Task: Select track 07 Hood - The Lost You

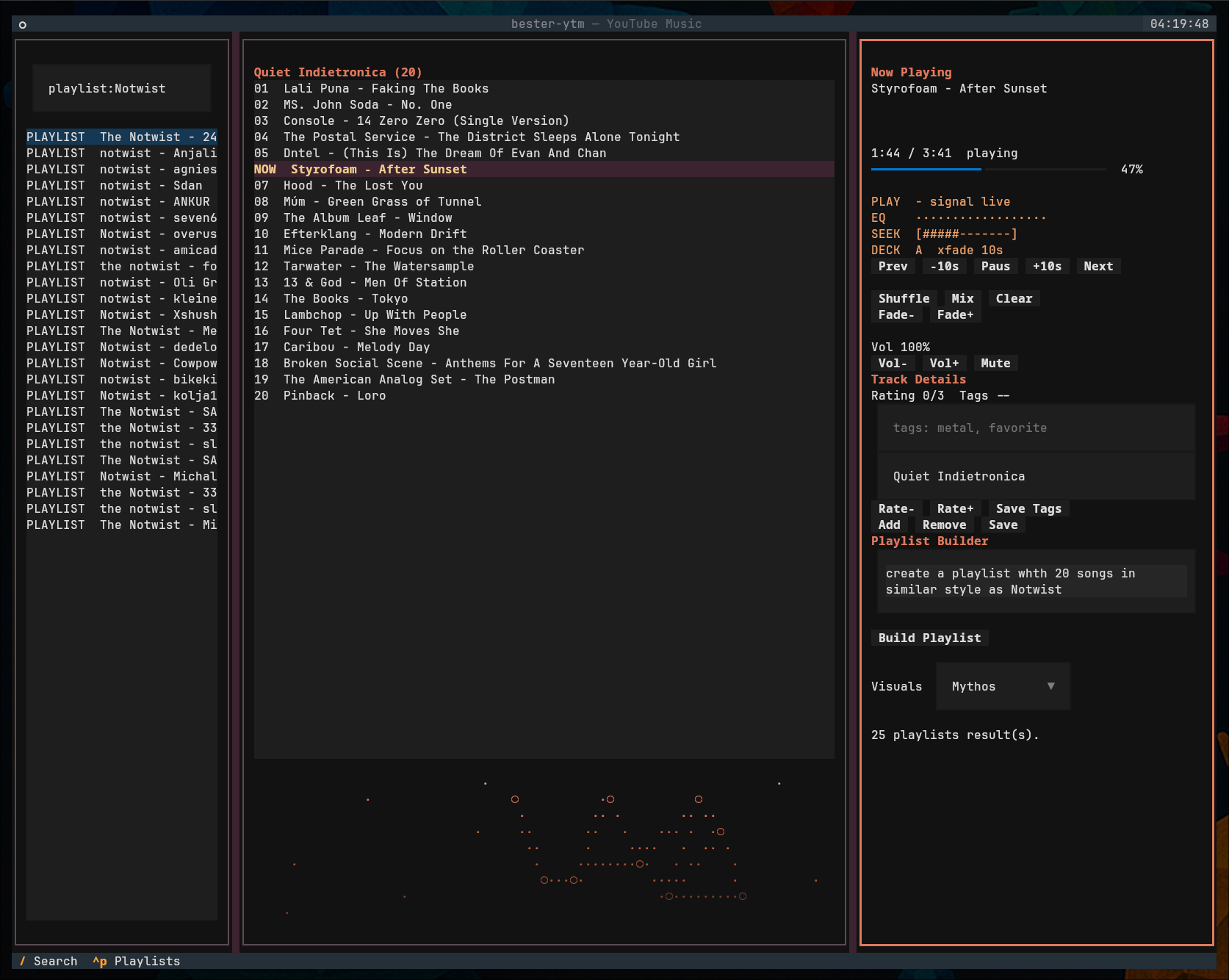Action: [x=544, y=185]
